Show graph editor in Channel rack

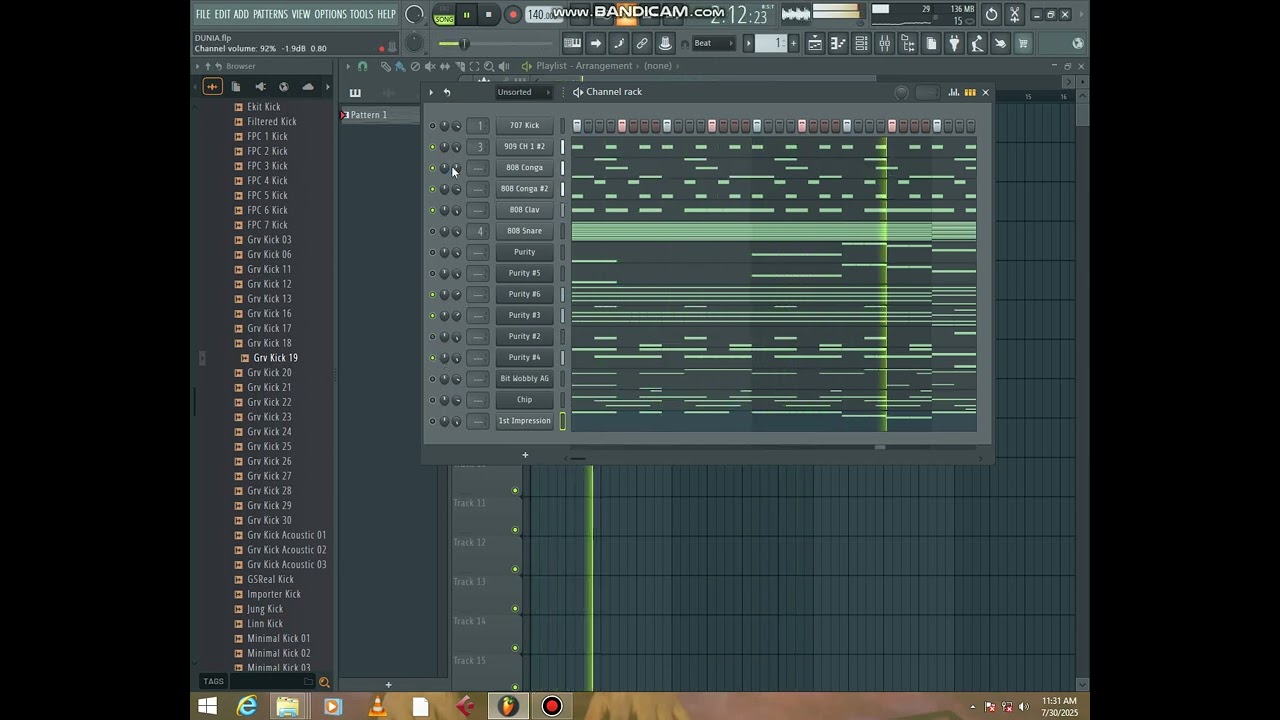[954, 92]
